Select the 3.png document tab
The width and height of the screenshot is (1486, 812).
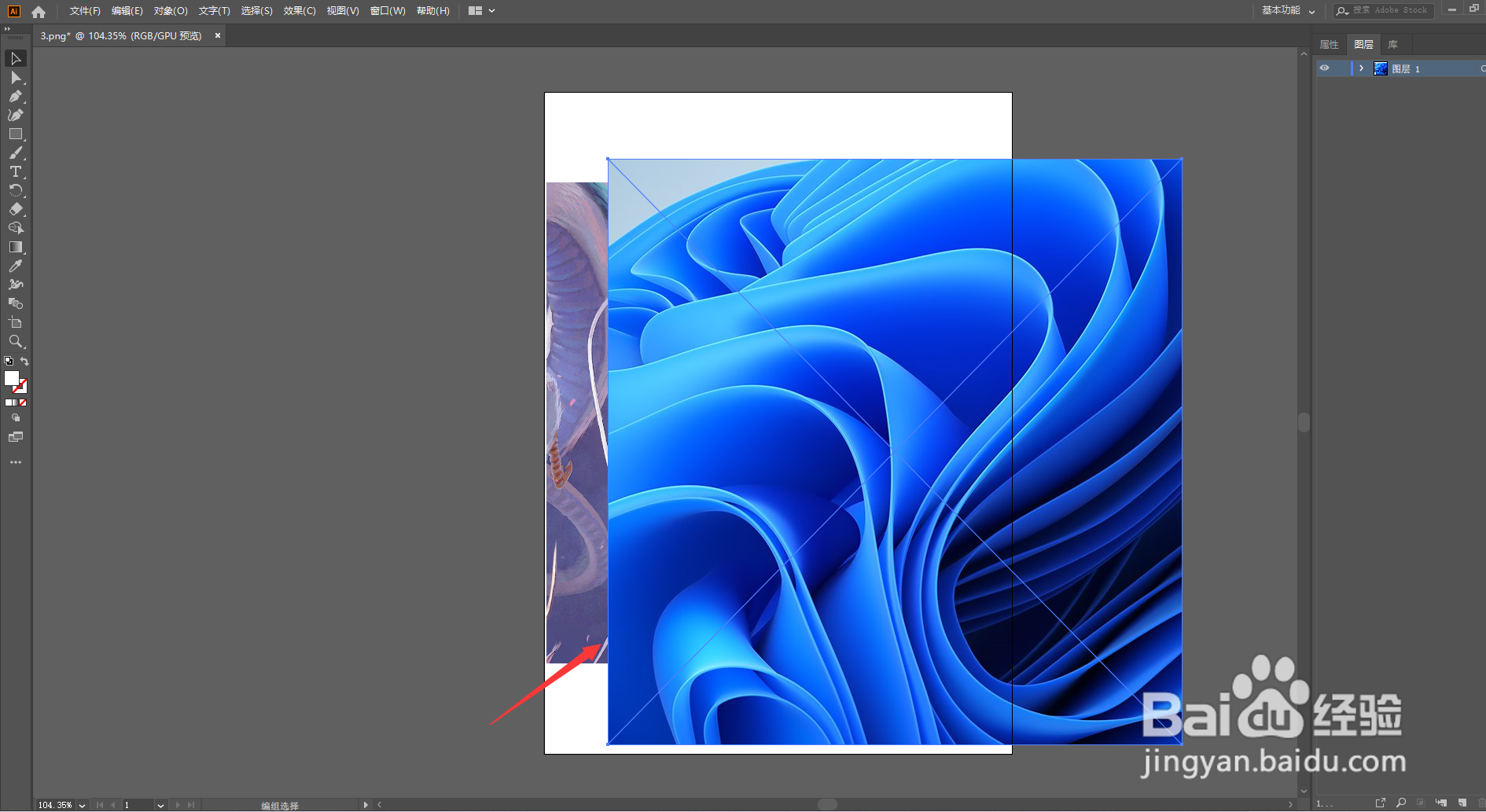[121, 36]
